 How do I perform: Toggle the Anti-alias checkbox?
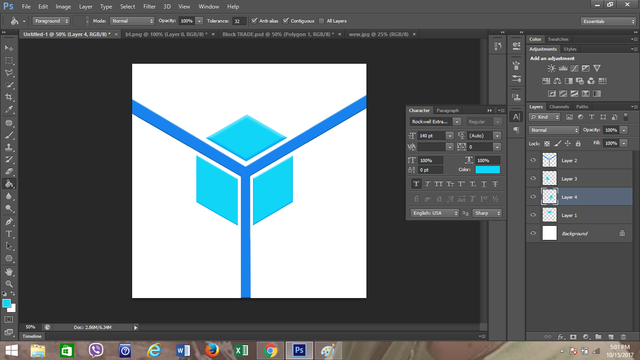(255, 20)
